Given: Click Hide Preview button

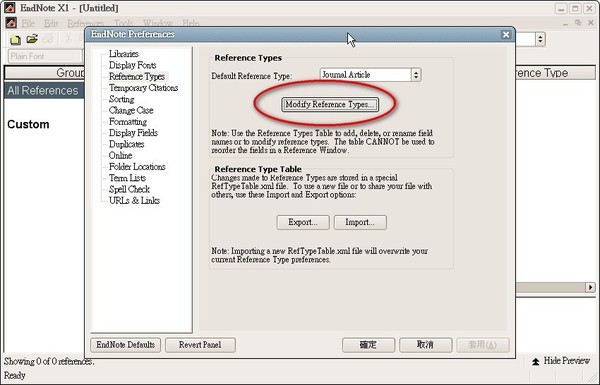Looking at the screenshot, I should click(561, 361).
